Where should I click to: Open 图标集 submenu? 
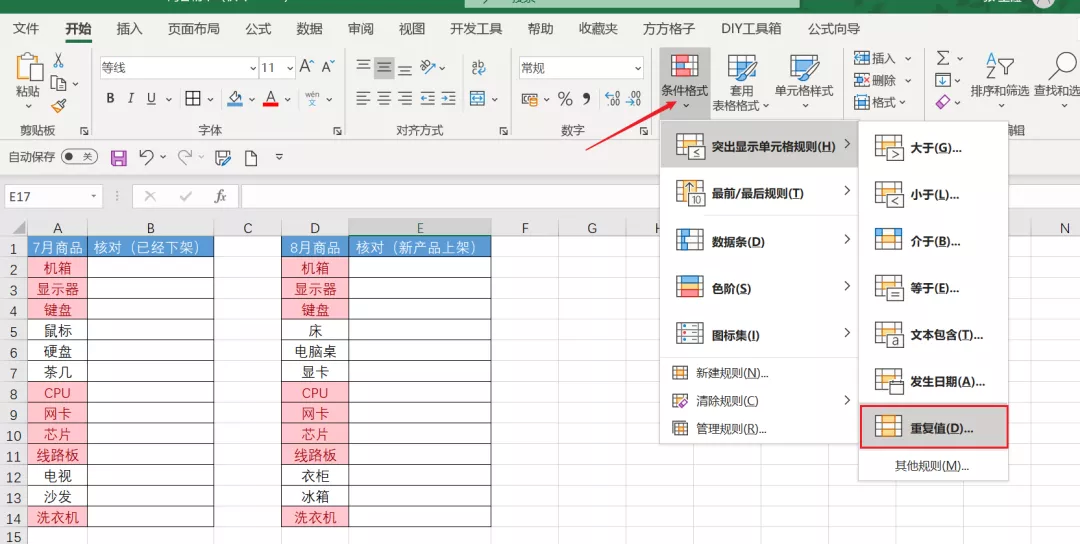coord(759,334)
